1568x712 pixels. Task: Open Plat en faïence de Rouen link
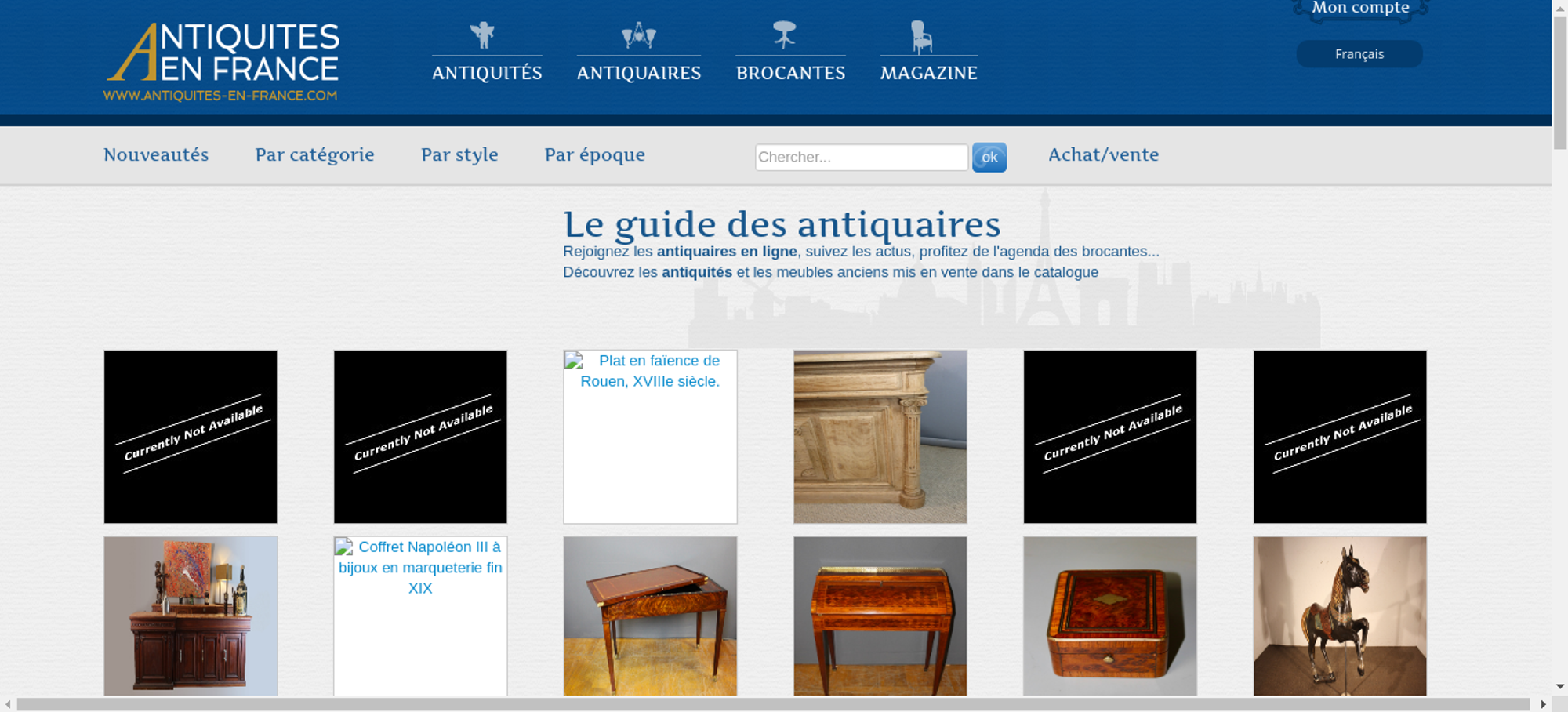pyautogui.click(x=650, y=371)
